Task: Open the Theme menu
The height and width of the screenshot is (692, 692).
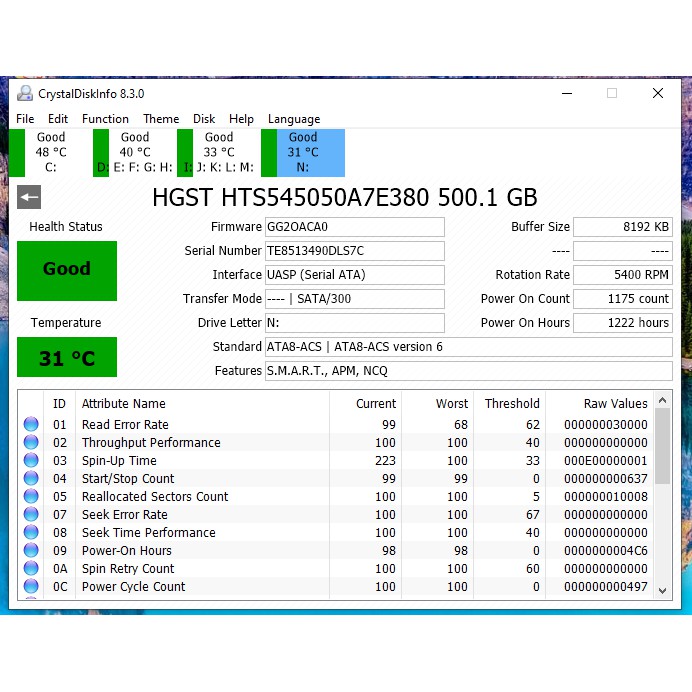Action: (x=161, y=119)
